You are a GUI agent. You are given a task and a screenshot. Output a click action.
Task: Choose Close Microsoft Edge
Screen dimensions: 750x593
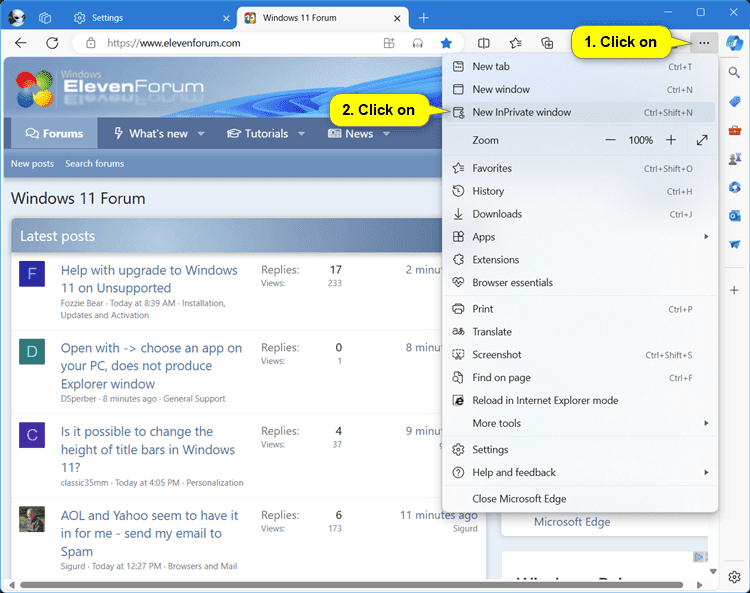(x=580, y=499)
